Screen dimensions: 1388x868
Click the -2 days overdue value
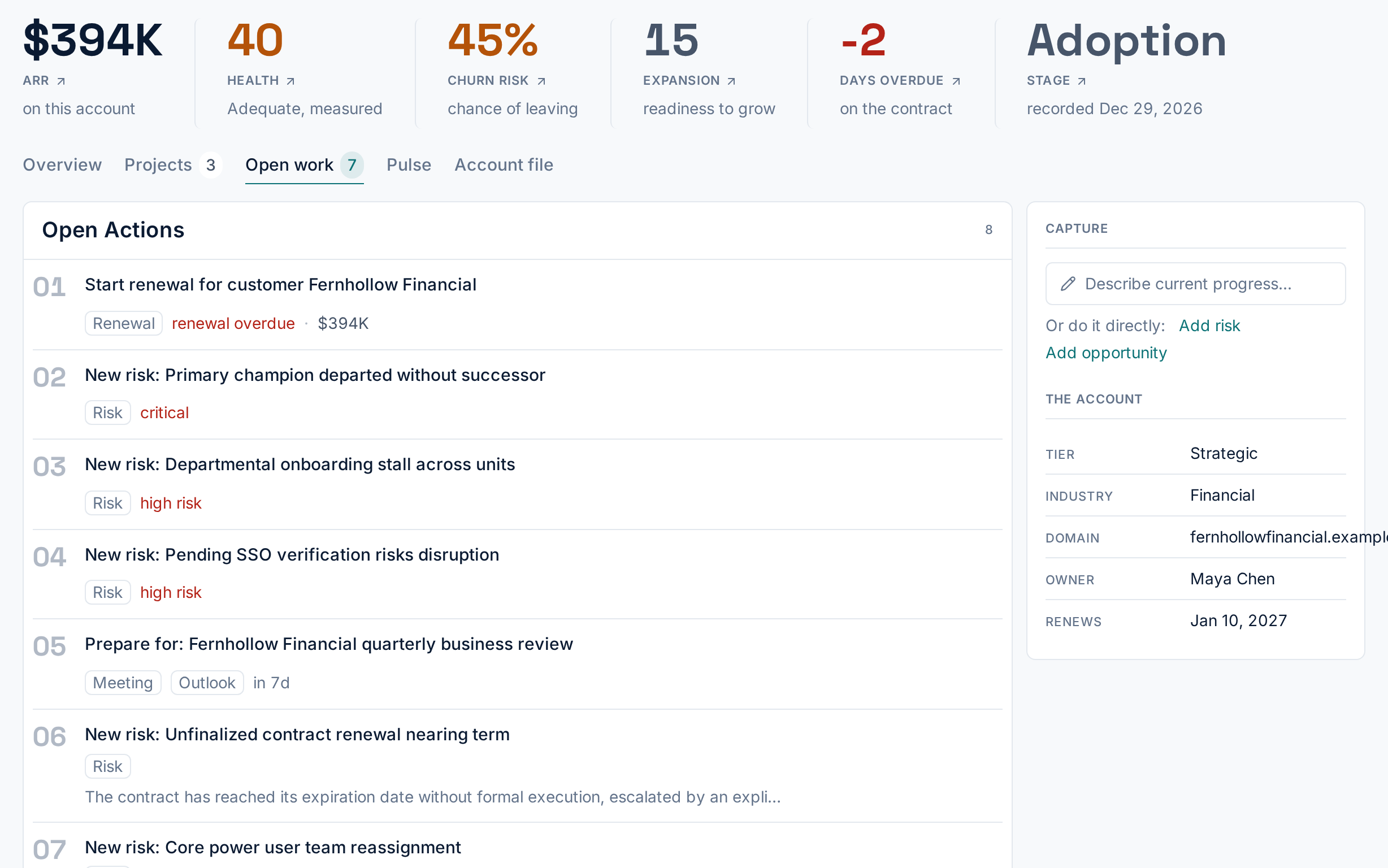tap(864, 40)
